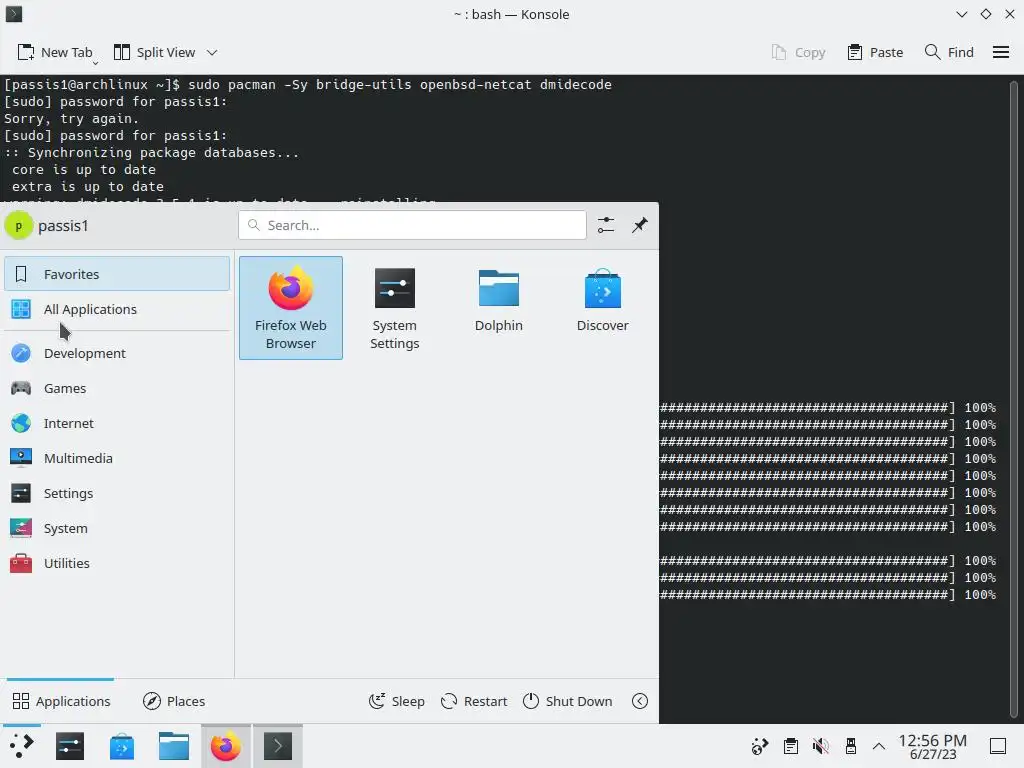Click Show Desktop button in panel
The width and height of the screenshot is (1024, 768).
click(x=998, y=746)
